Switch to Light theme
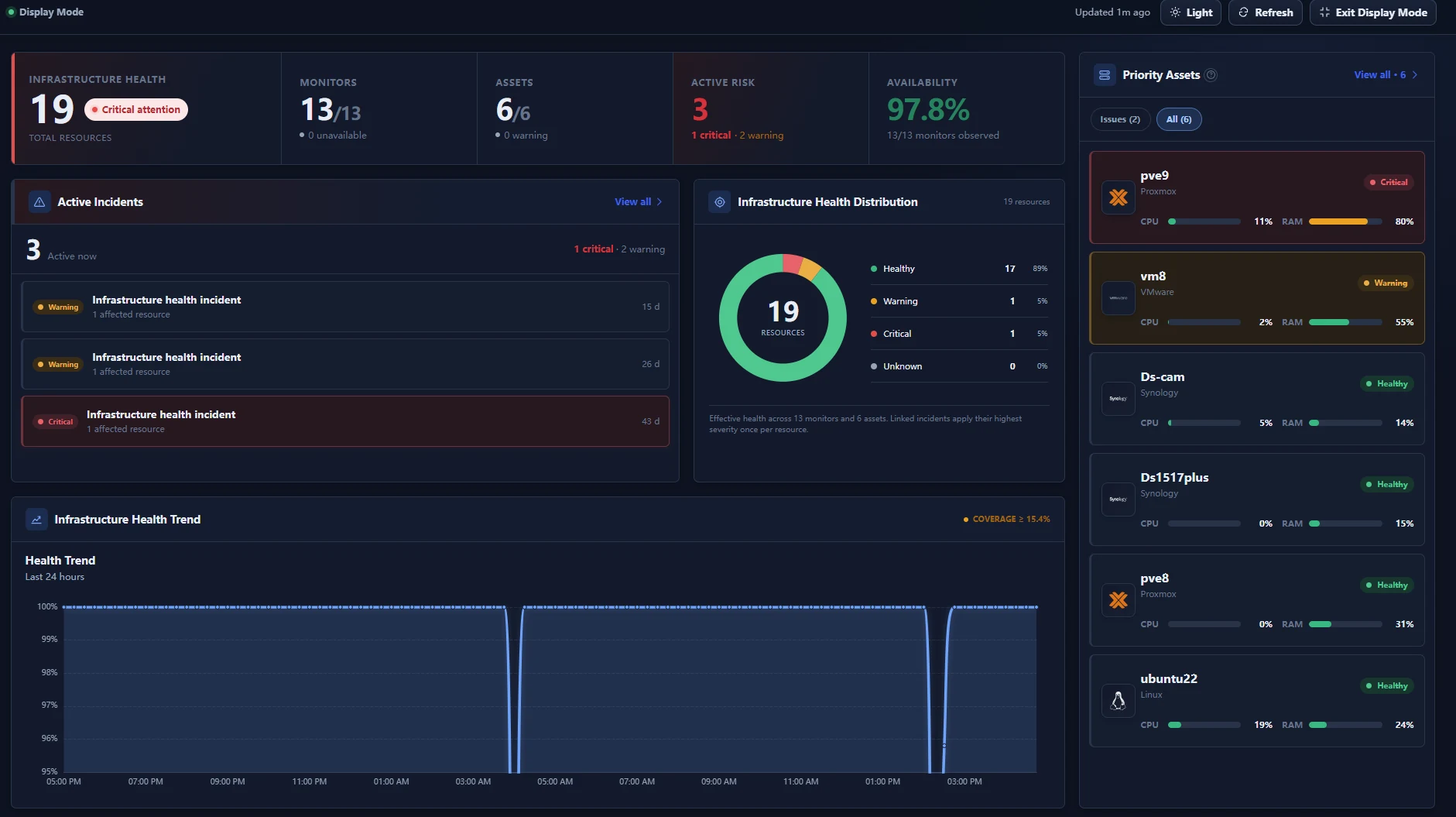Viewport: 1456px width, 817px height. (1190, 12)
